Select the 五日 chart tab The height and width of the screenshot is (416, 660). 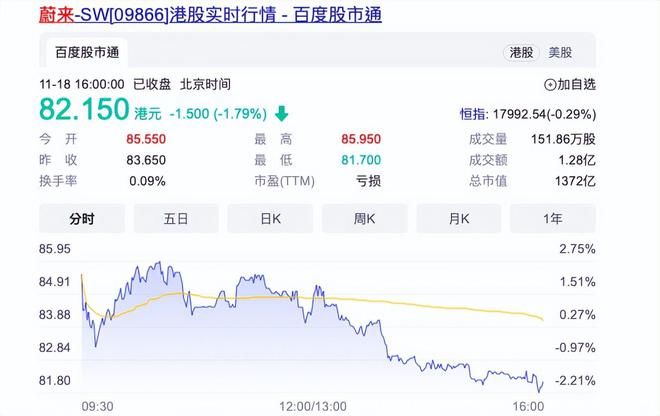pyautogui.click(x=176, y=219)
